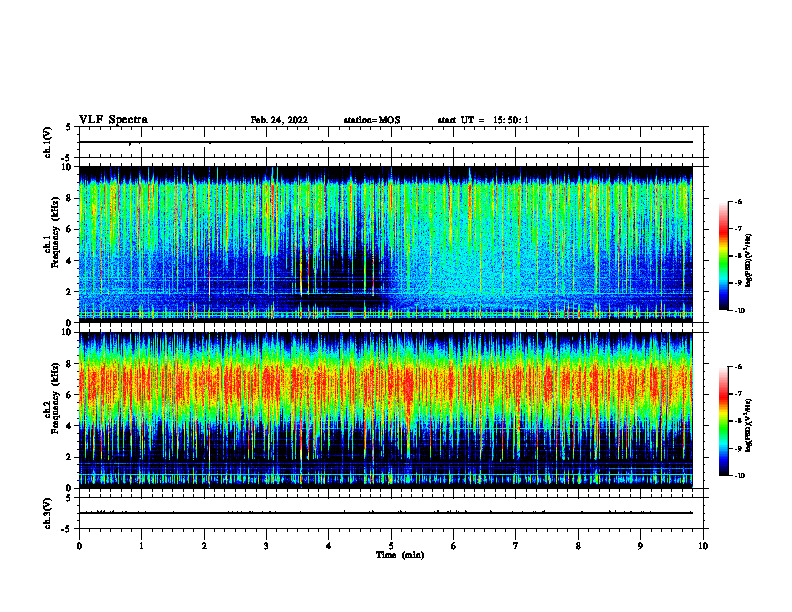Click the "-10" tick on the ch.2 colour bar
The height and width of the screenshot is (612, 792).
point(739,476)
